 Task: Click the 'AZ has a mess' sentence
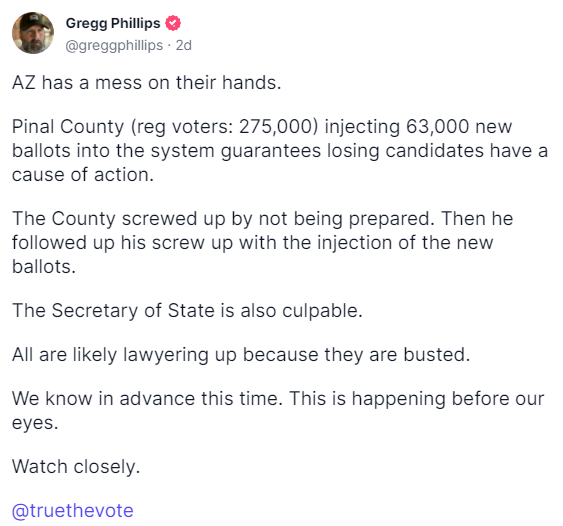[146, 83]
